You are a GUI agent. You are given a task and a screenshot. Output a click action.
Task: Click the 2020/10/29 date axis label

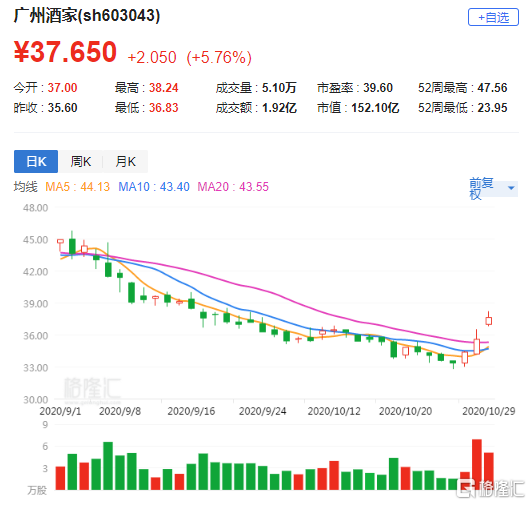pyautogui.click(x=489, y=411)
